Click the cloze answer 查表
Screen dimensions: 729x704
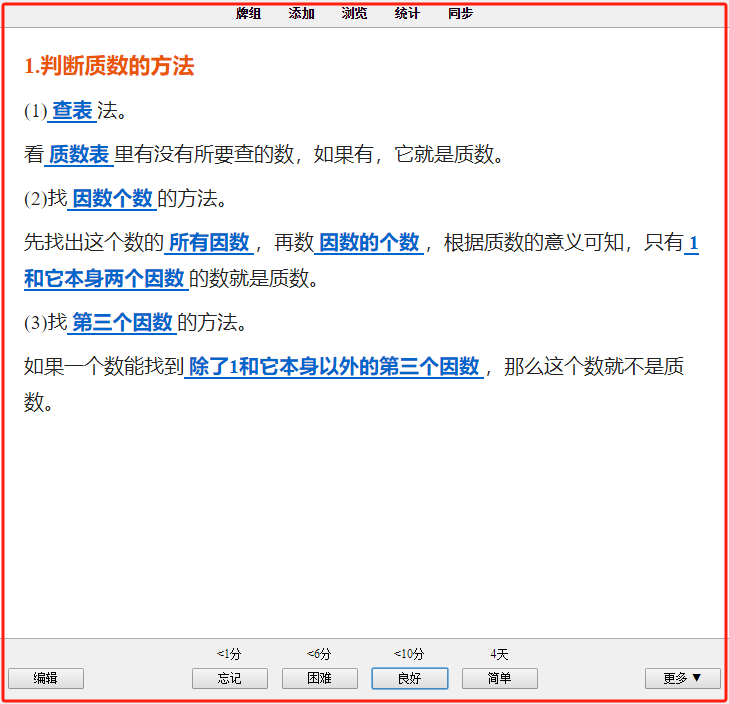coord(72,111)
